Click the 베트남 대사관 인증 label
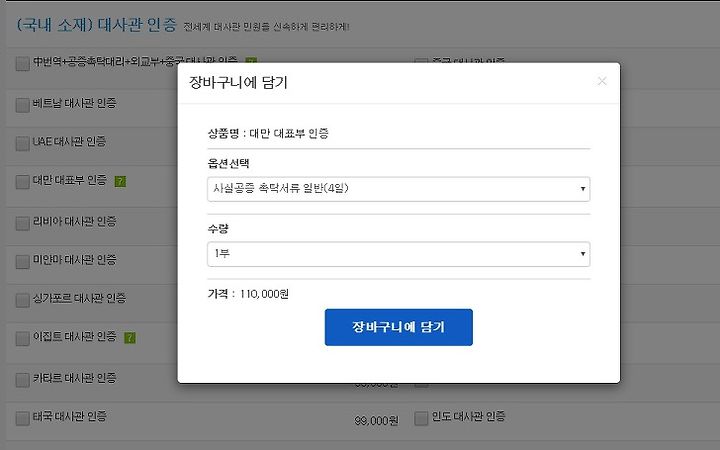This screenshot has height=450, width=720. (x=74, y=103)
